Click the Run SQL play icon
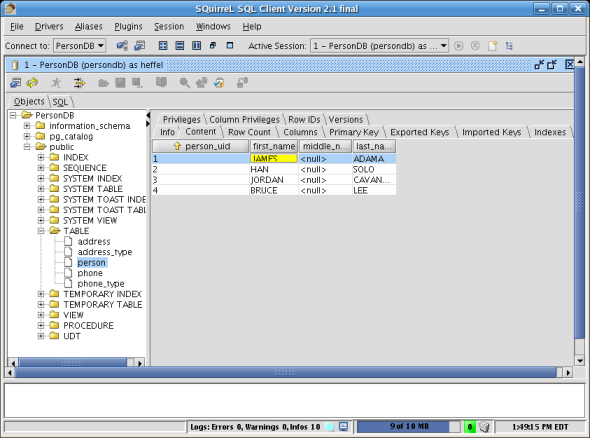This screenshot has width=590, height=438. [458, 46]
